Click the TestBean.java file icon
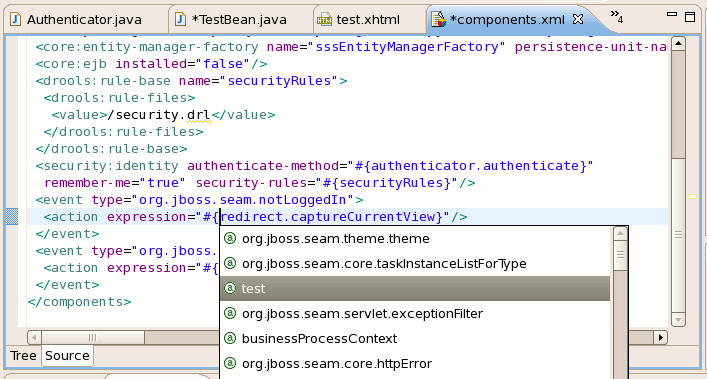The height and width of the screenshot is (379, 707). 180,19
